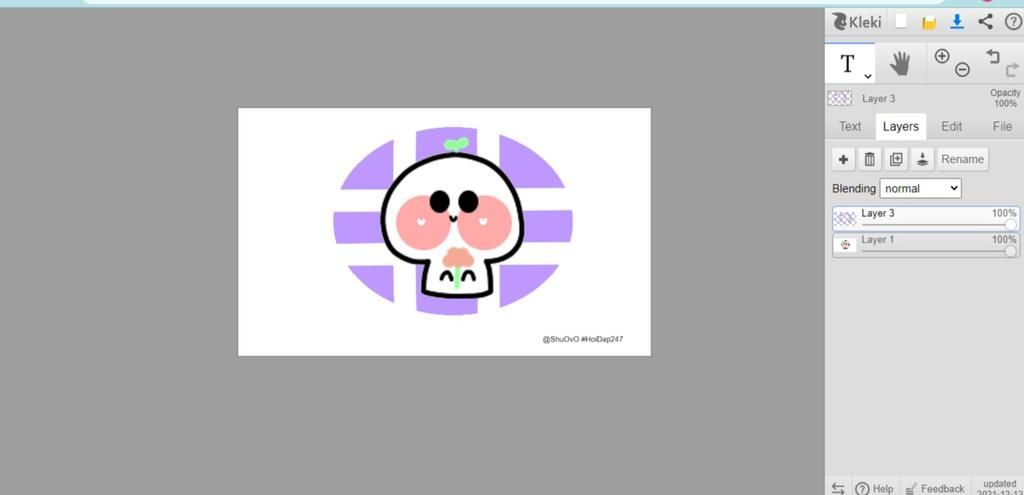
Task: Flip the panel side with the arrows icon
Action: tap(839, 488)
